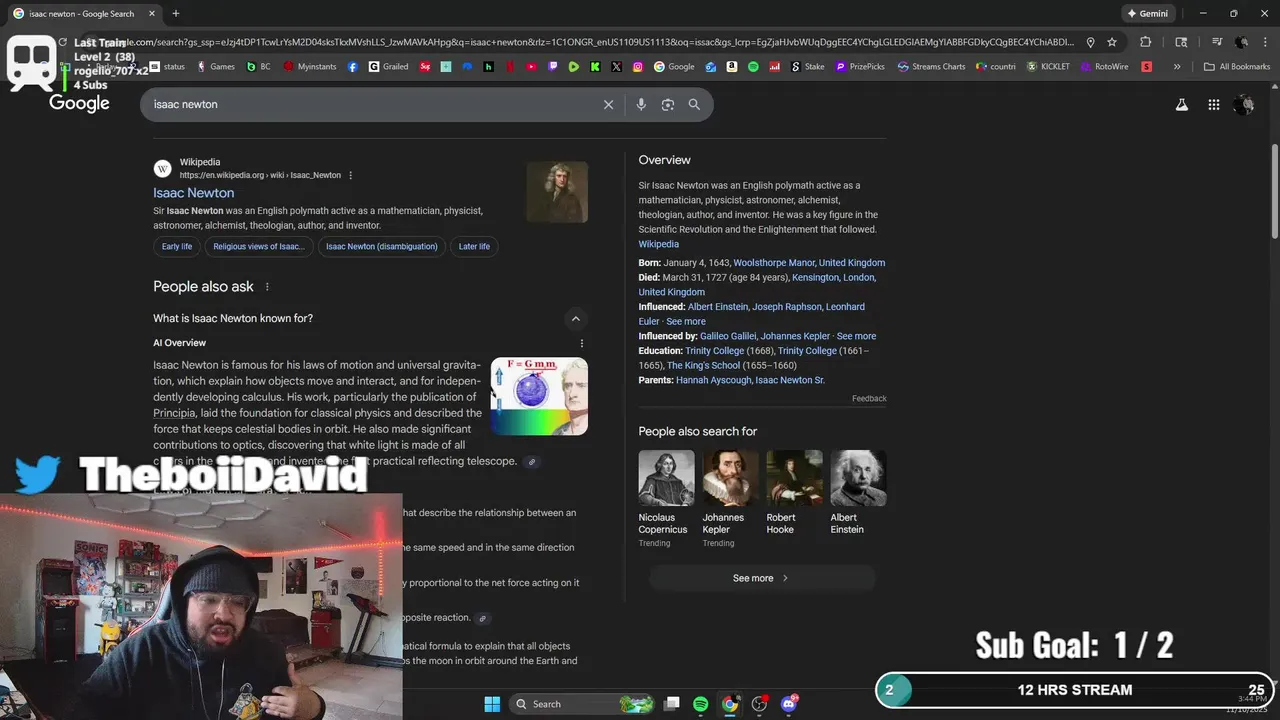Bookmark this page with the star icon

click(x=1112, y=42)
